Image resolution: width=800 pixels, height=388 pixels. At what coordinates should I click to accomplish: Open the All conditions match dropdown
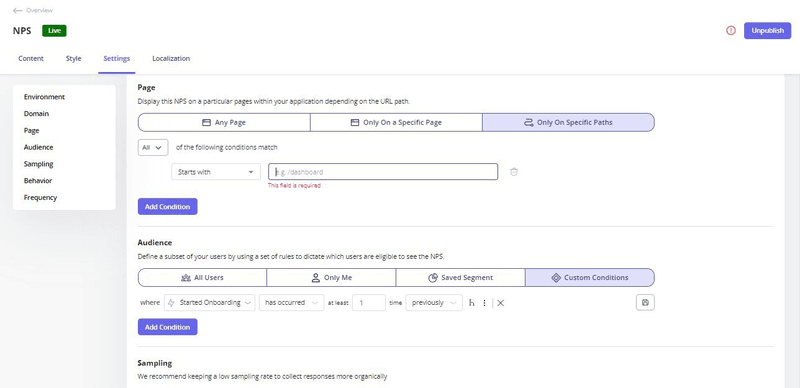pyautogui.click(x=153, y=148)
